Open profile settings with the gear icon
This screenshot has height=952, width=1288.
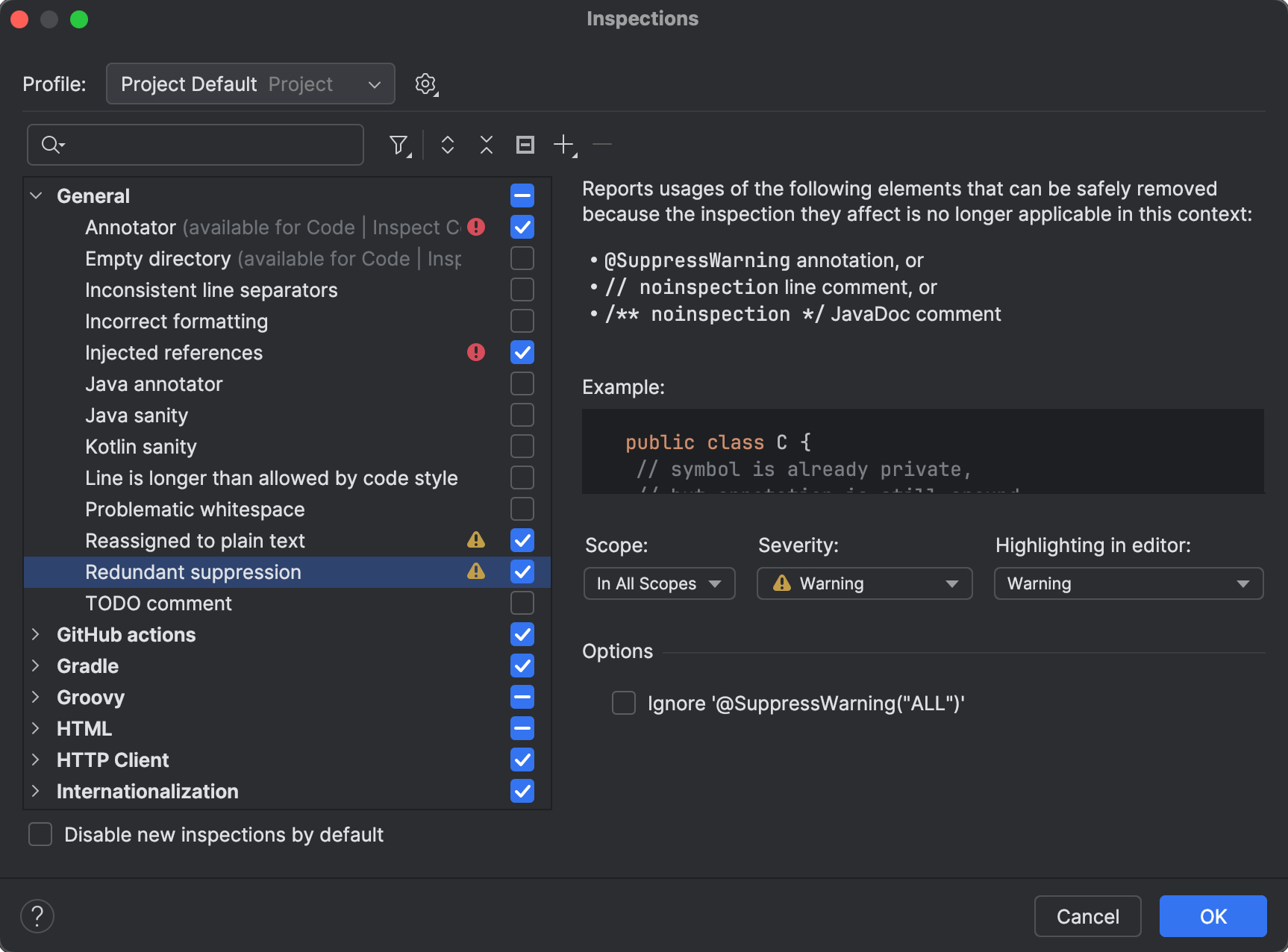425,84
